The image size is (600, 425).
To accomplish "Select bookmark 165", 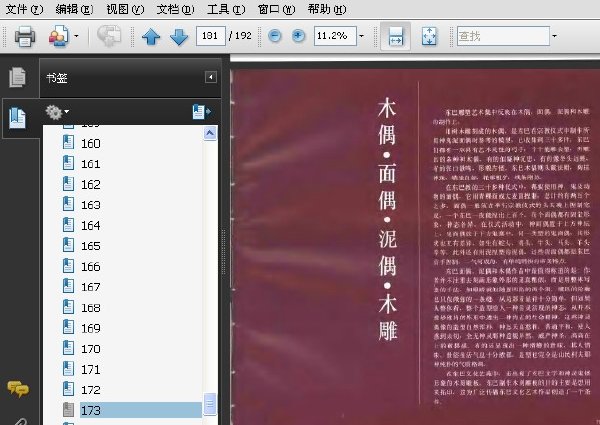I will tap(91, 246).
